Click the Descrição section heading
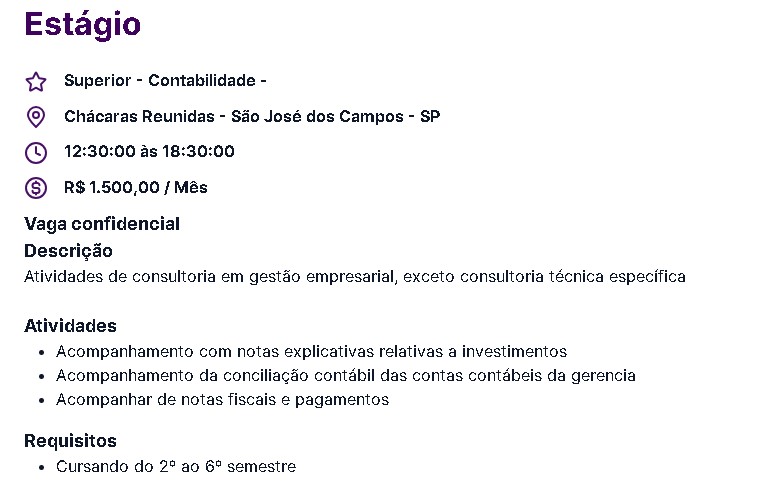Screen dimensions: 761x491 point(68,251)
